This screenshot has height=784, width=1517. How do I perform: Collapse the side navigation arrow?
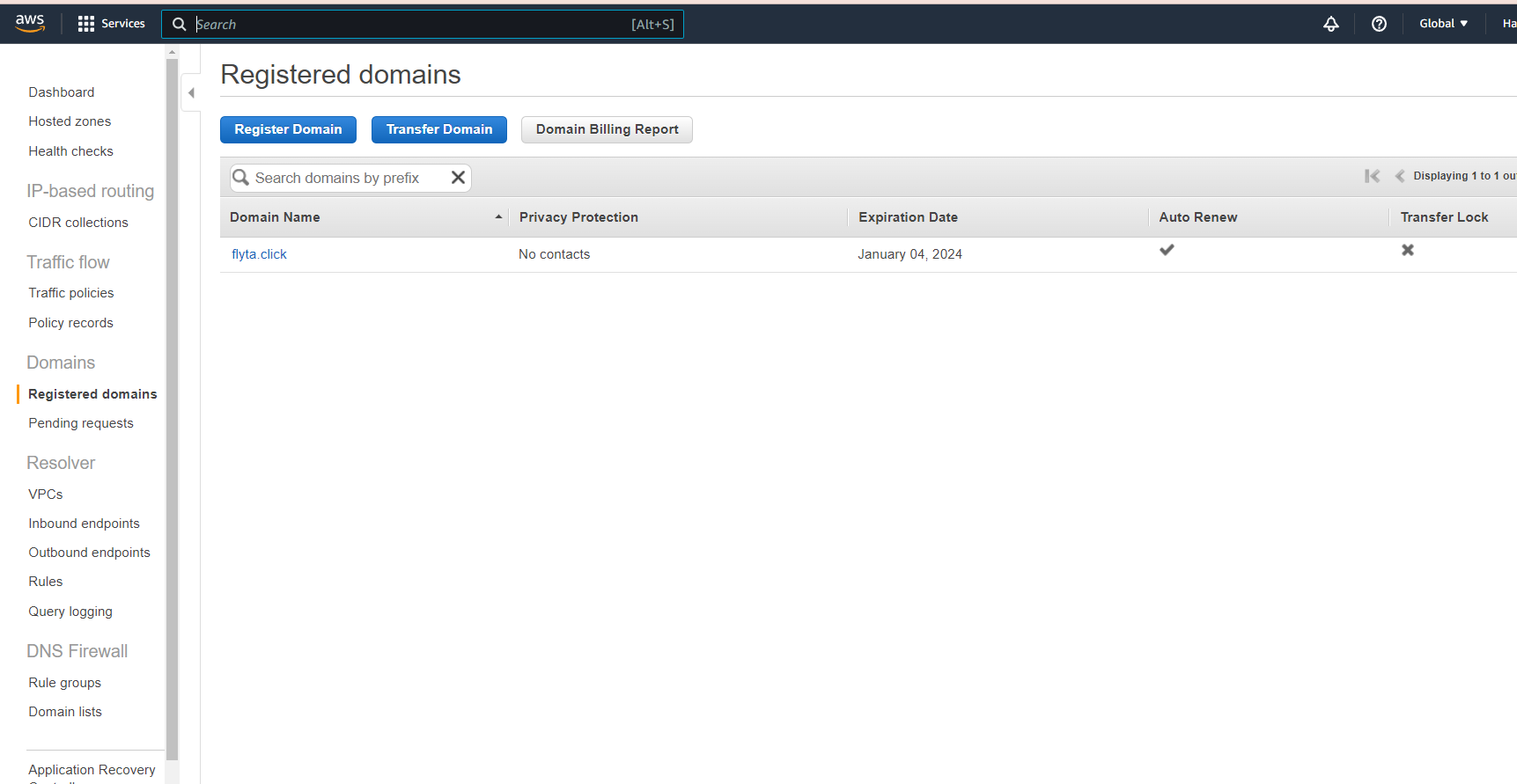(x=191, y=92)
